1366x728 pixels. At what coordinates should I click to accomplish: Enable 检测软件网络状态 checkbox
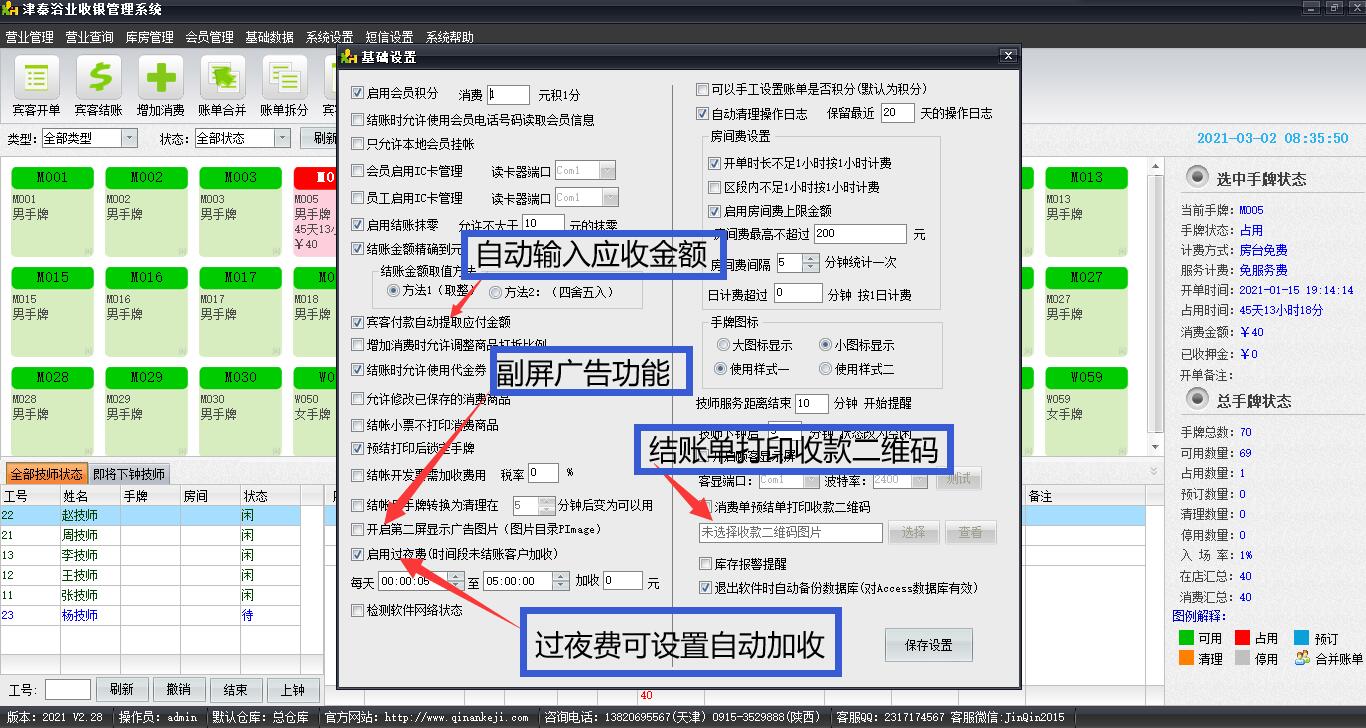click(x=358, y=610)
